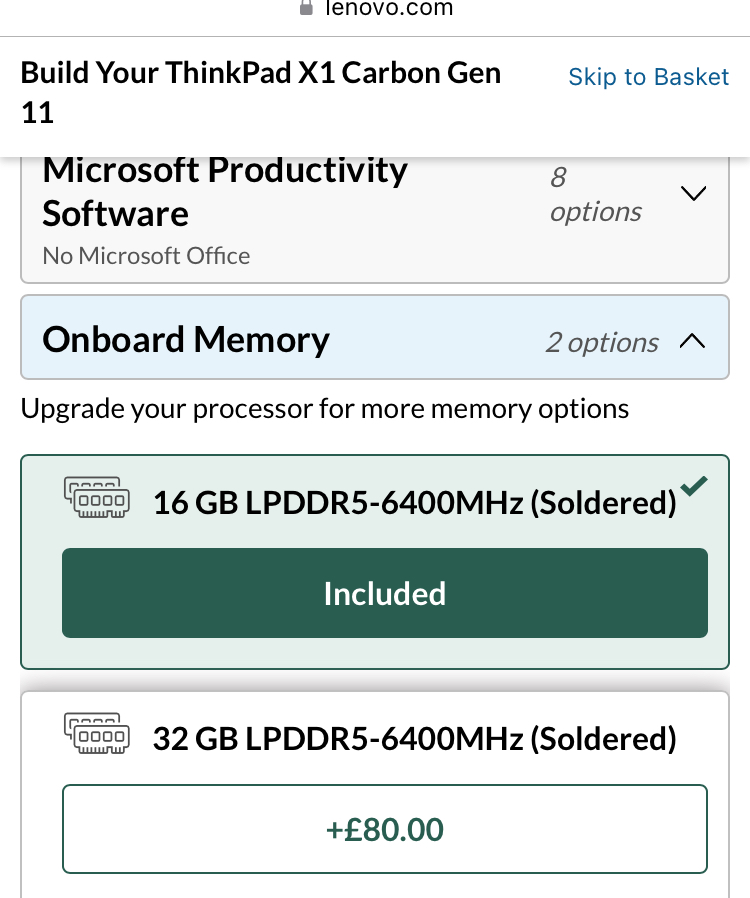This screenshot has width=750, height=898.
Task: Select the 16 GB LPDDR5-6400MHz (Soldered) label
Action: 415,502
